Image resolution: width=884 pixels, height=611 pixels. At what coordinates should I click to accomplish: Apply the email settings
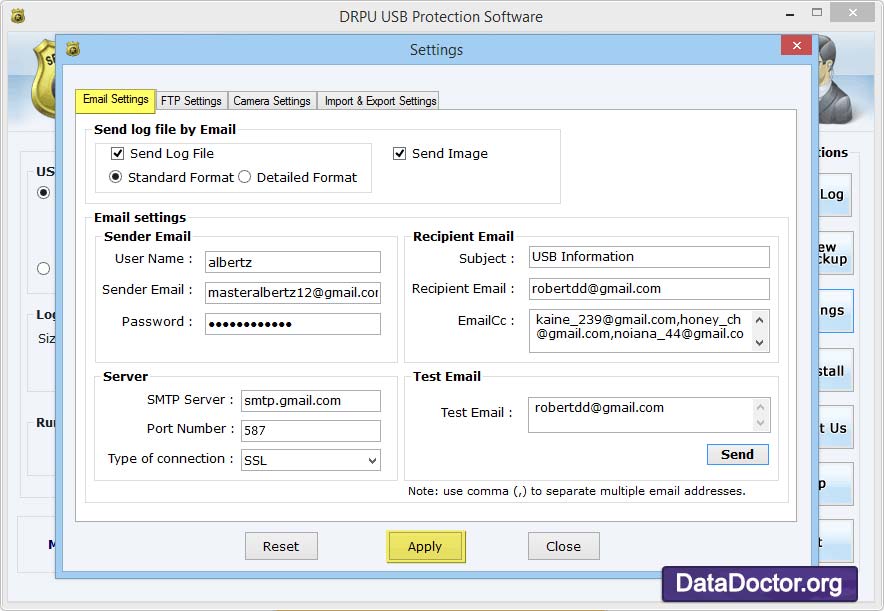pos(425,546)
